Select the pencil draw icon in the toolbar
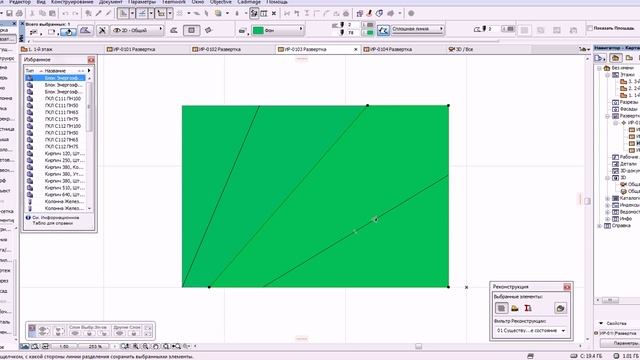The image size is (640, 360). (98, 13)
